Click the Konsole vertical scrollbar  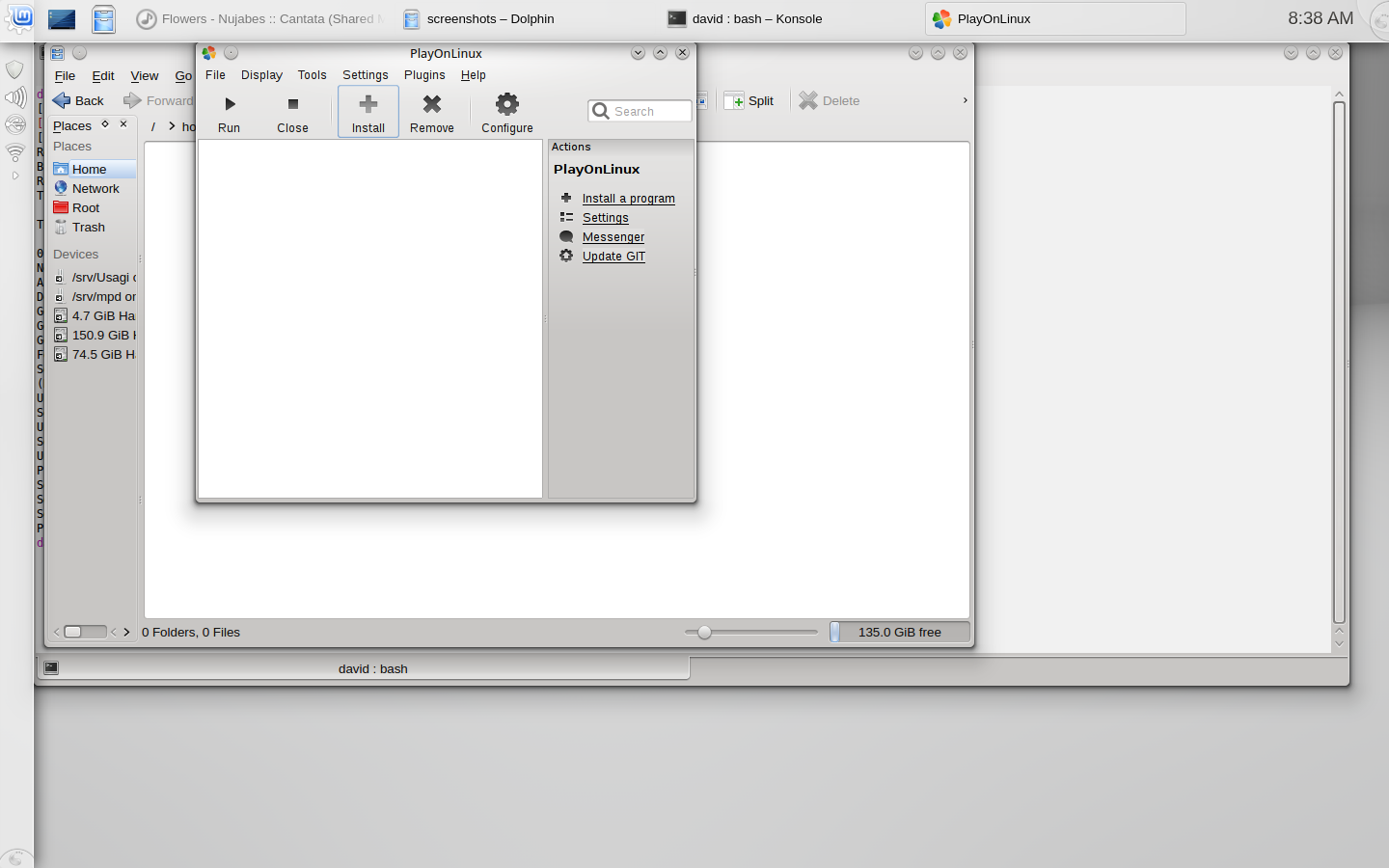click(x=1339, y=363)
